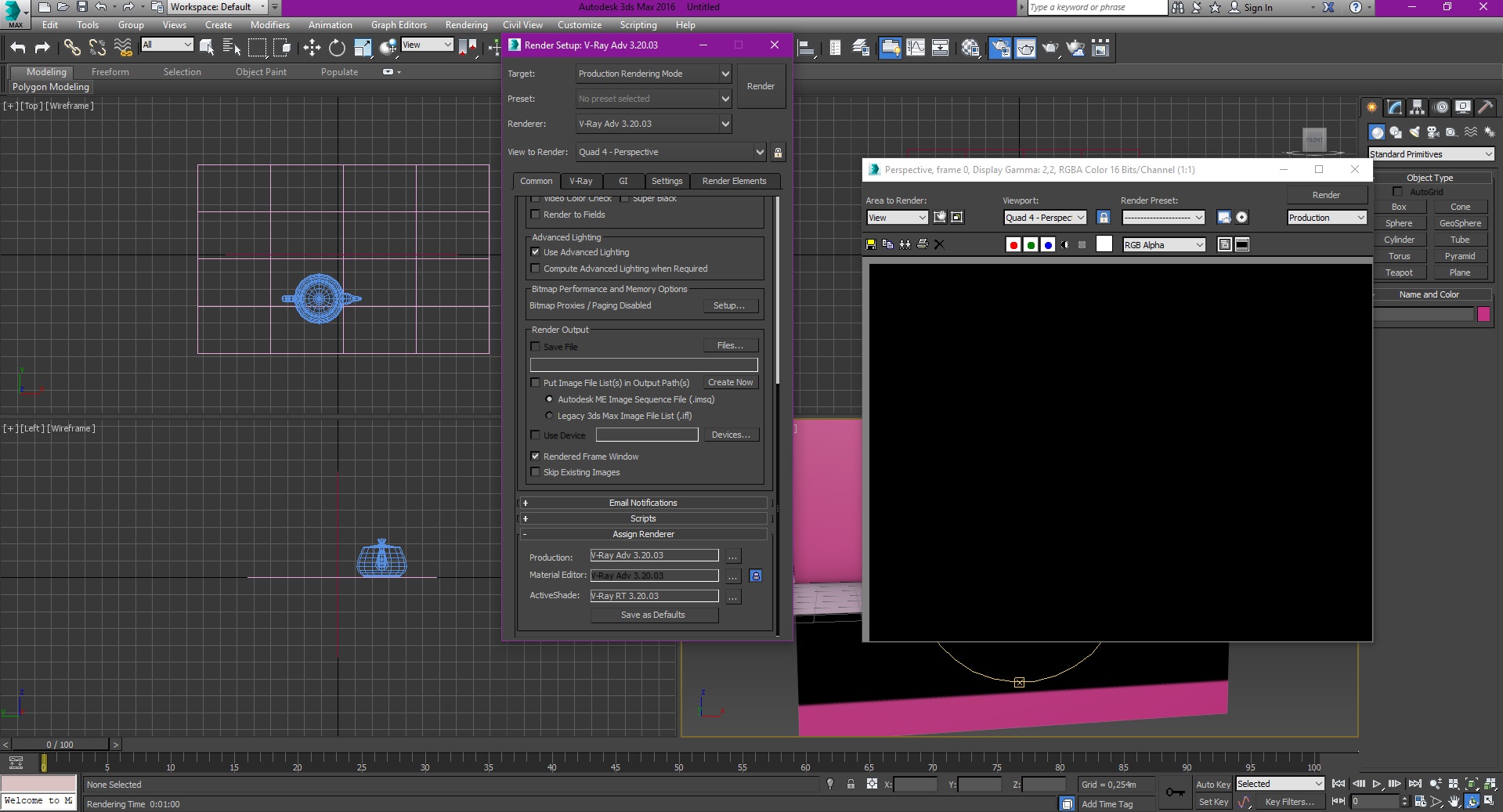Click the Bitmap Proxies Setup... button
This screenshot has height=812, width=1503.
729,305
